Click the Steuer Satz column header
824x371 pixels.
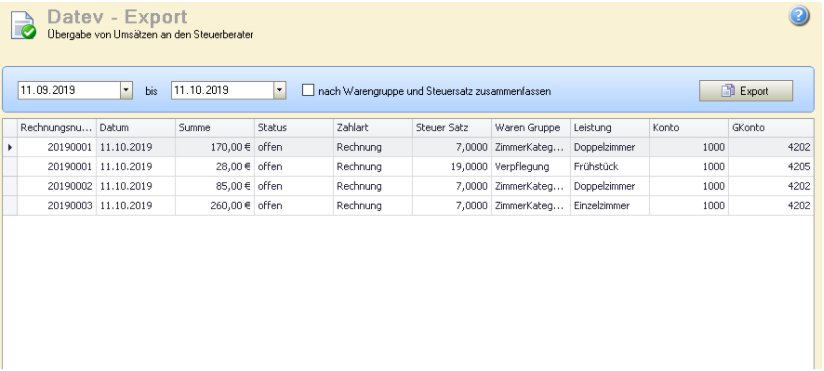(452, 128)
